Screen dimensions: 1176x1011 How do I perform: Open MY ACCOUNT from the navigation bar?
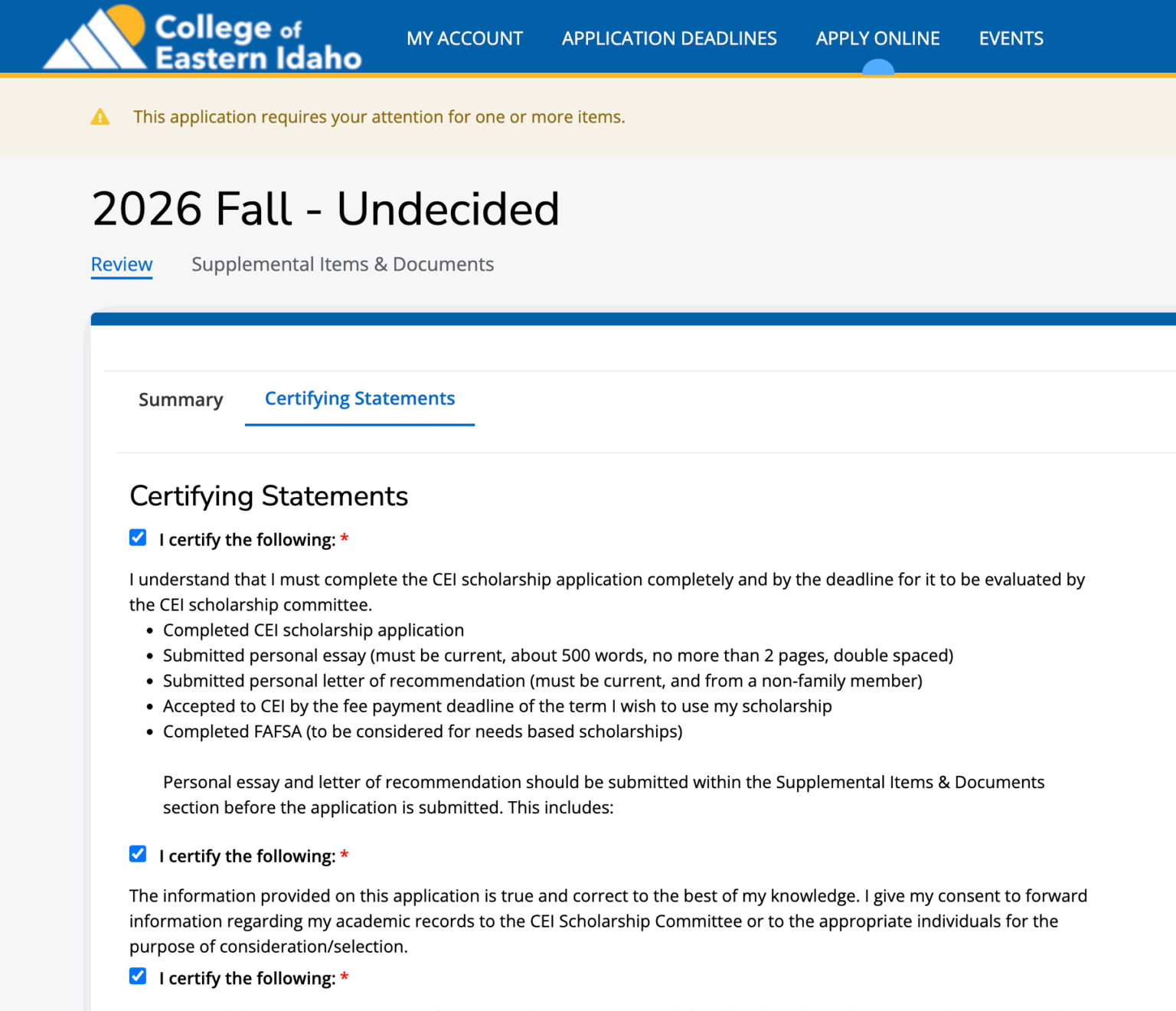click(465, 38)
